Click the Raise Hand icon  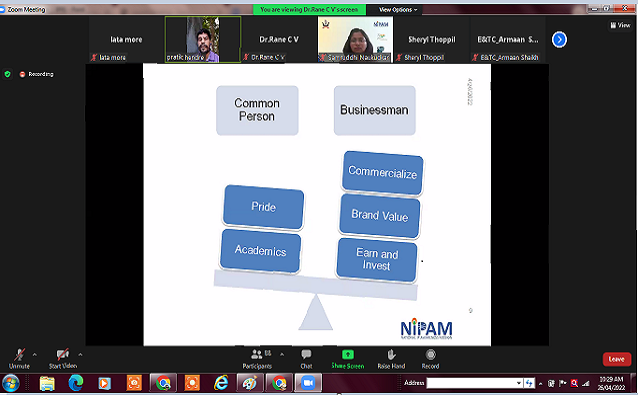(x=391, y=355)
